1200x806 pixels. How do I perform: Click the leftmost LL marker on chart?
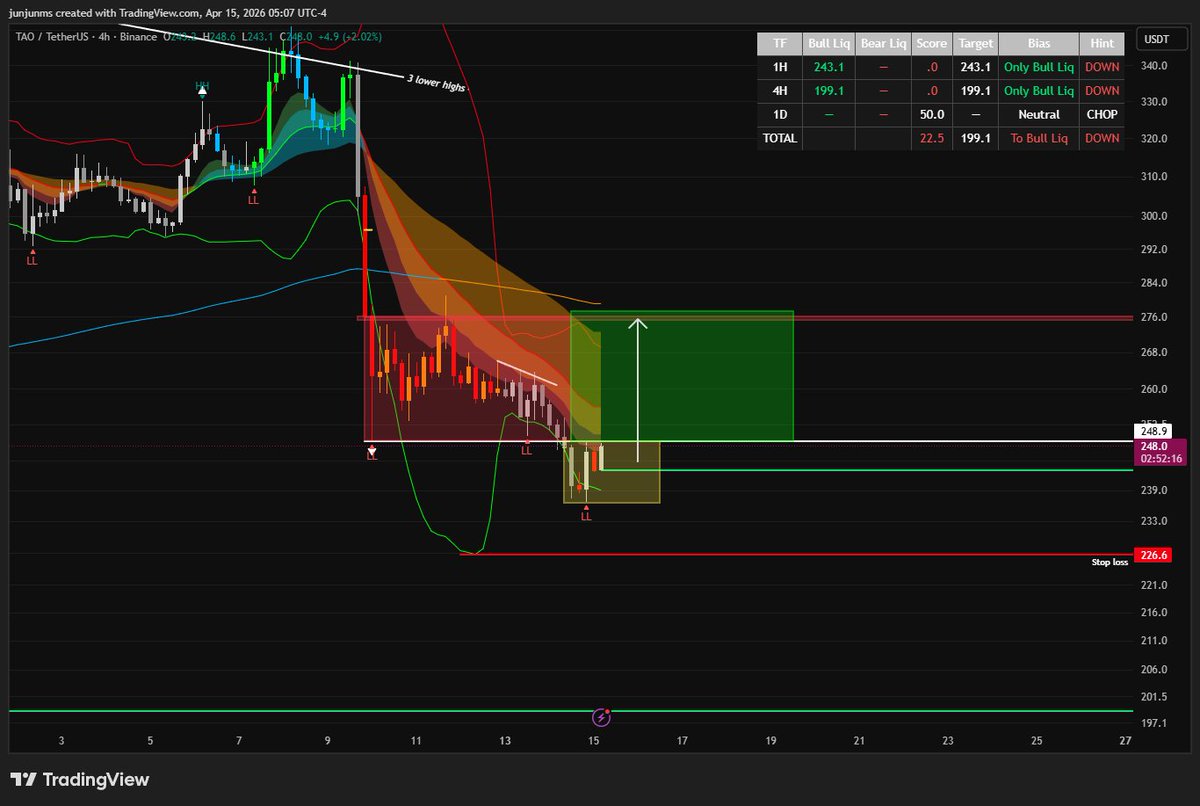[x=32, y=260]
